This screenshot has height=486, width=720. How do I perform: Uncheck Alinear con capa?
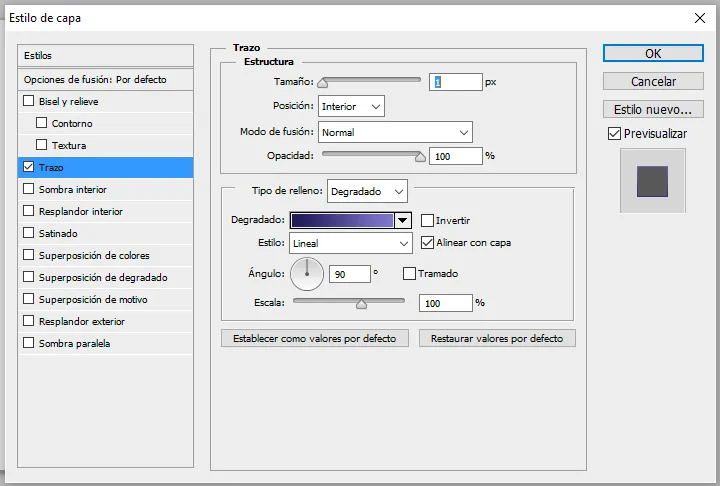click(428, 243)
